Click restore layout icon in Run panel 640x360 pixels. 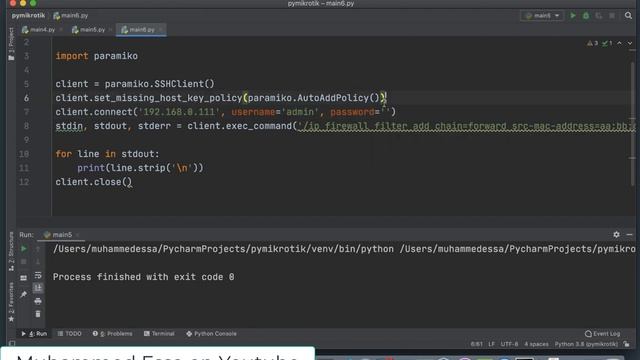pos(24,278)
